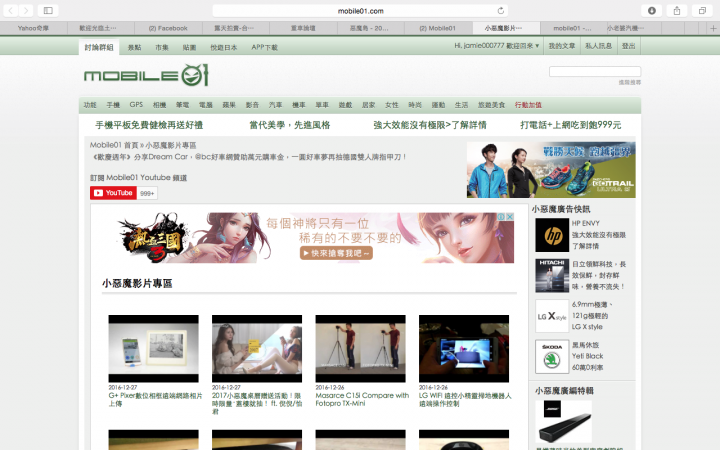Image resolution: width=720 pixels, height=450 pixels.
Task: Switch to the (2) Mobile01 tab
Action: click(438, 28)
